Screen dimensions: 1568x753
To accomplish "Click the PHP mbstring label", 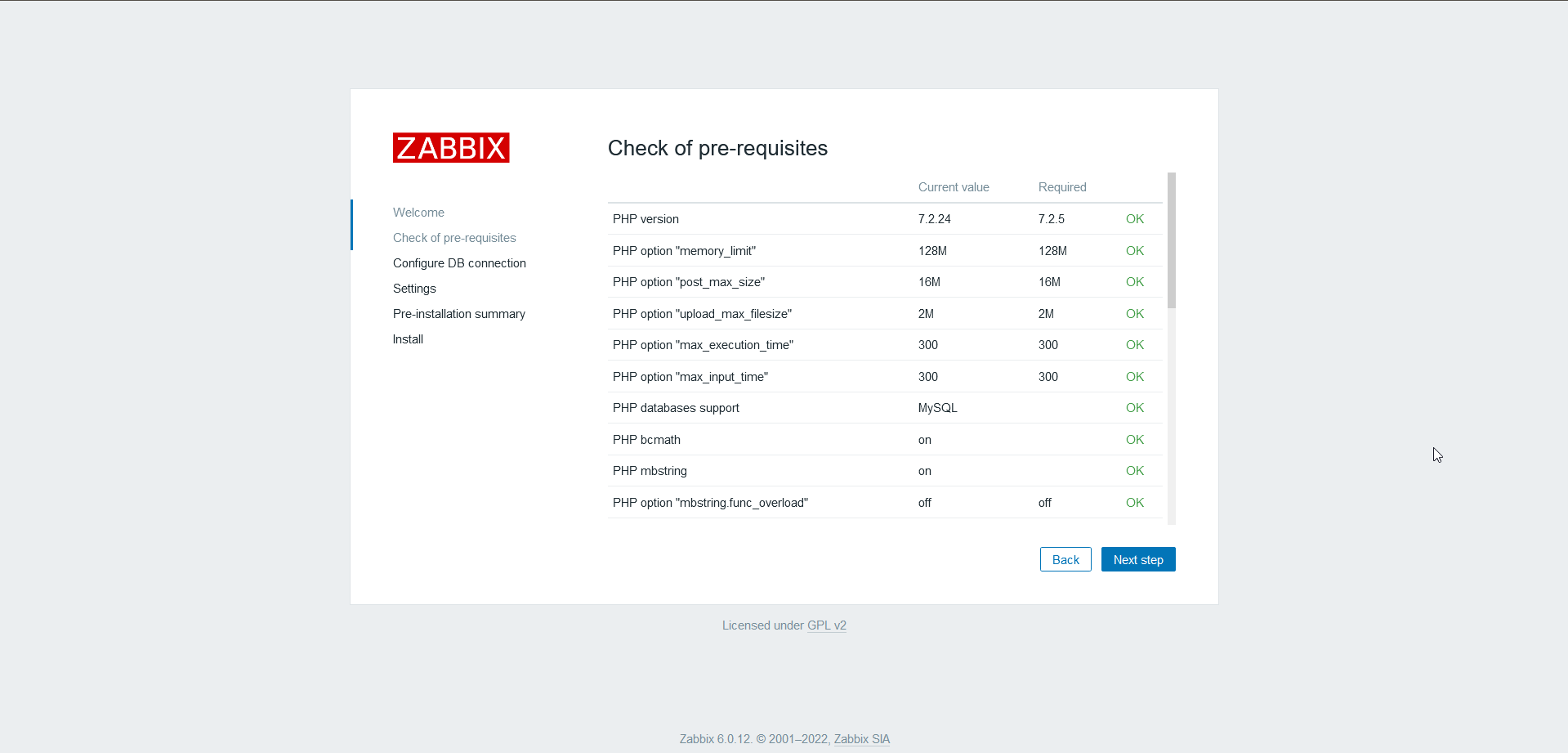I will pos(650,471).
